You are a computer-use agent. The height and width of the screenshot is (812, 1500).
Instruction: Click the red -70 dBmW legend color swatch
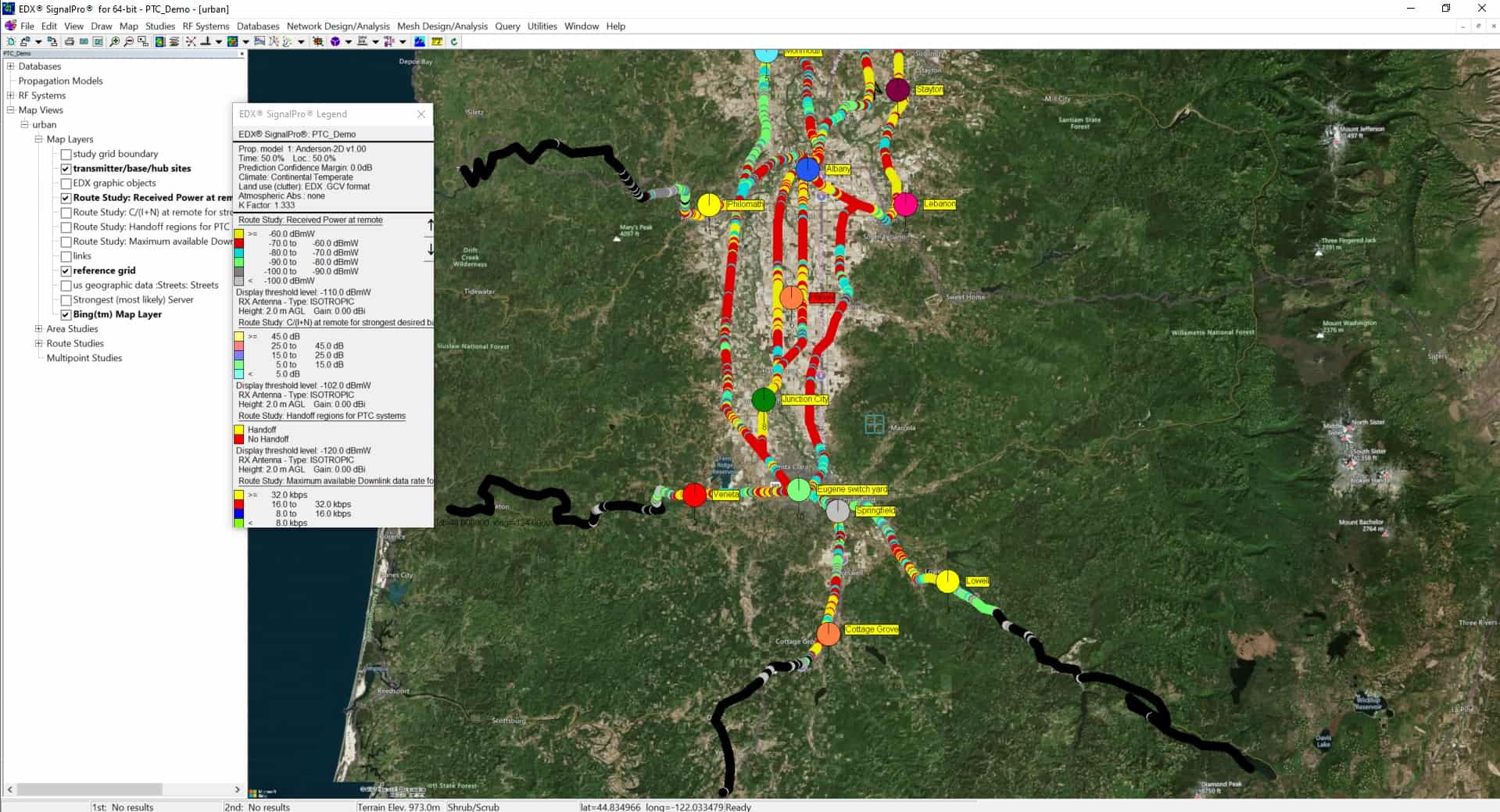238,244
